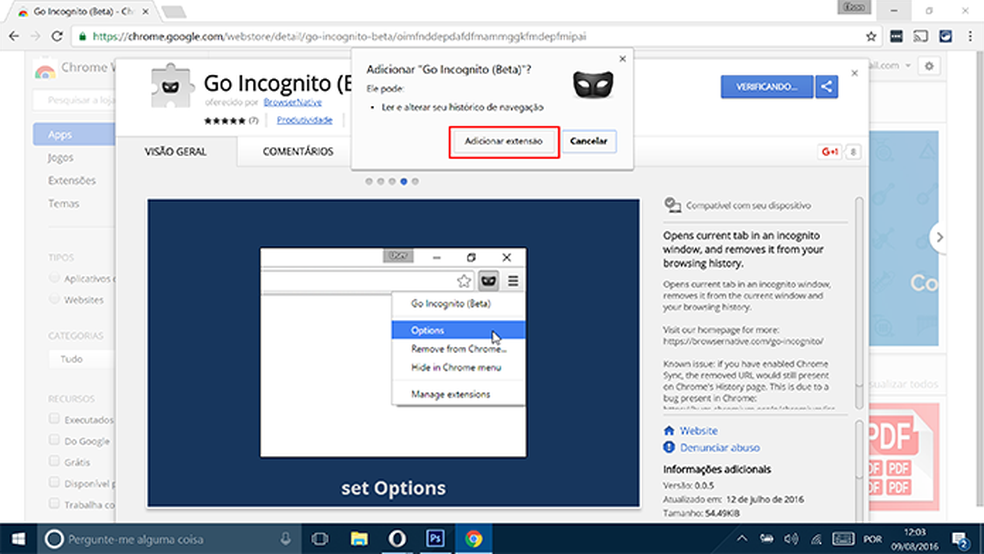Screen dimensions: 984x554
Task: Check the Trabalha com checkbox
Action: click(55, 503)
